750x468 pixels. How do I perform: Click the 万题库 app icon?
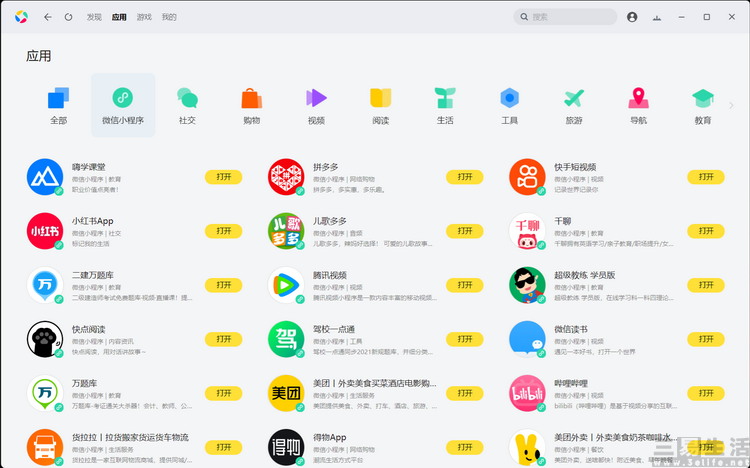pos(45,393)
